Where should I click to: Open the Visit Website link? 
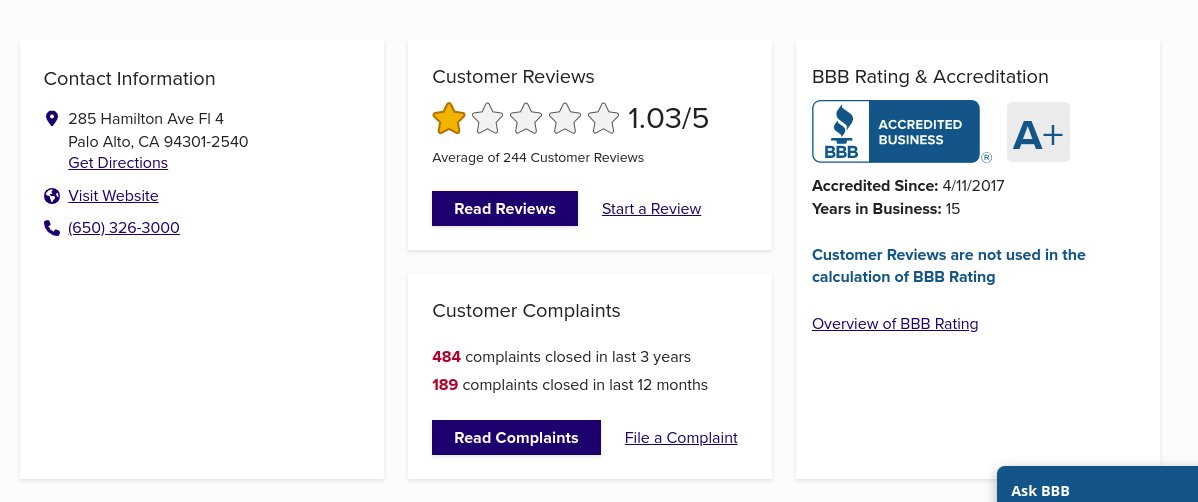tap(113, 196)
